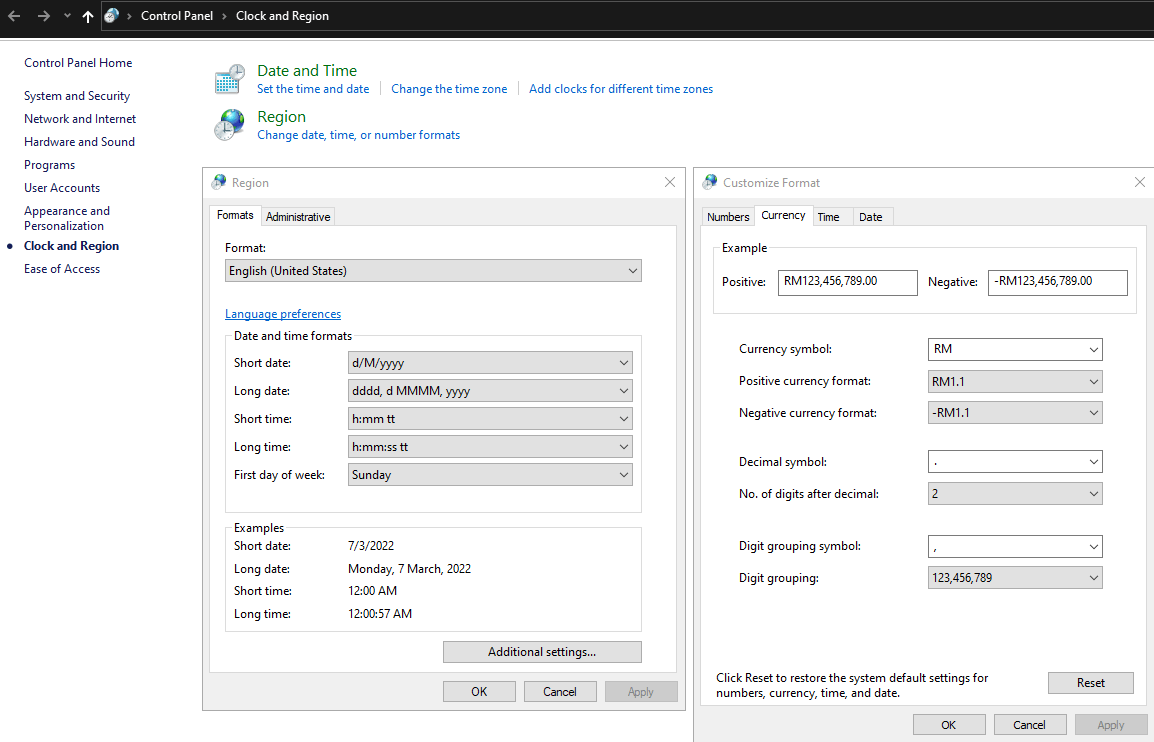The height and width of the screenshot is (742, 1154).
Task: Expand the Long date format dropdown
Action: point(489,391)
